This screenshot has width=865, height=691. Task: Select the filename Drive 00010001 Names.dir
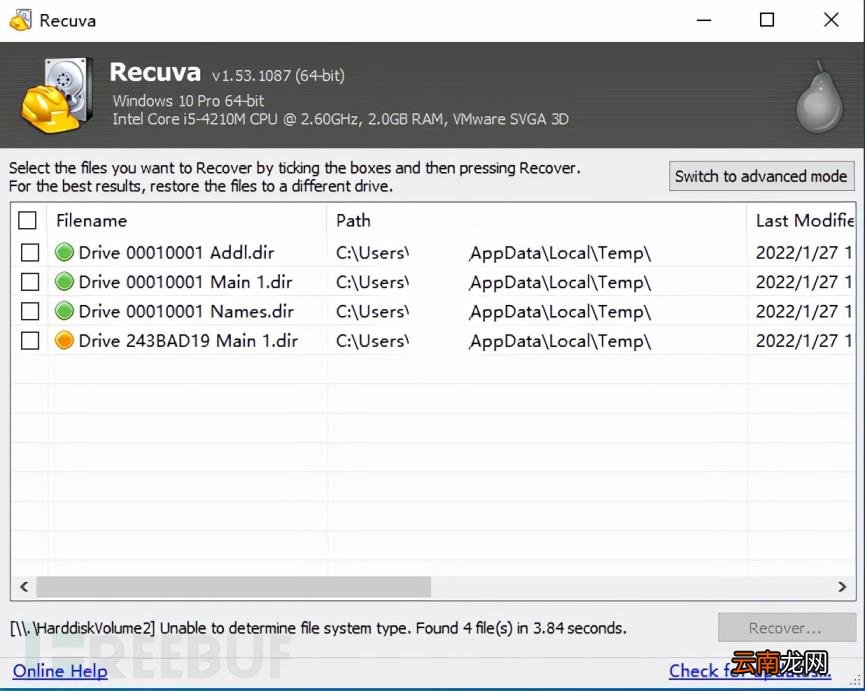pos(186,311)
